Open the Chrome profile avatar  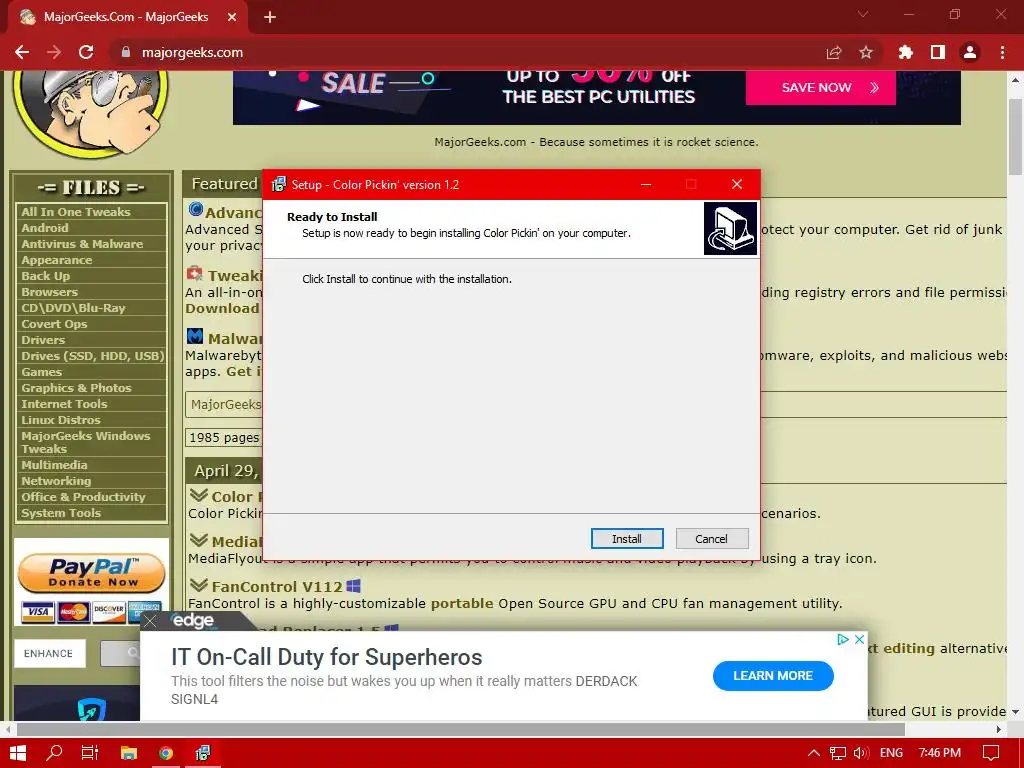pos(970,52)
